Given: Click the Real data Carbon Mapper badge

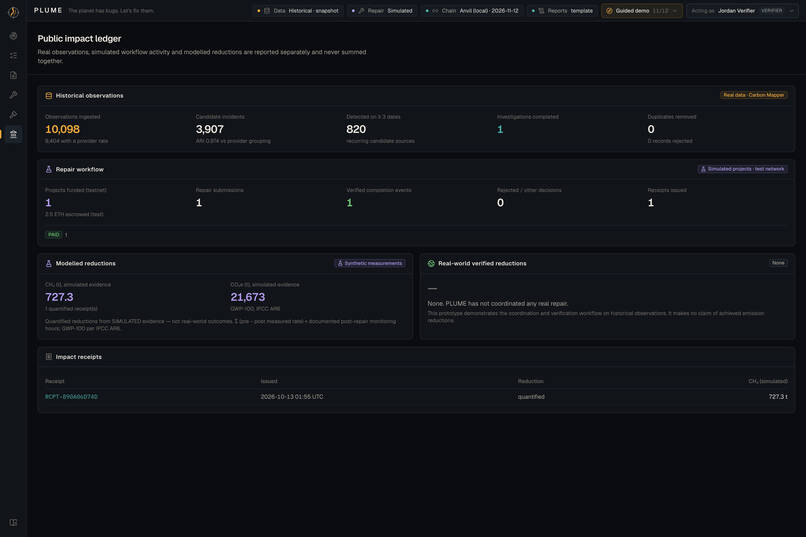Looking at the screenshot, I should 754,95.
